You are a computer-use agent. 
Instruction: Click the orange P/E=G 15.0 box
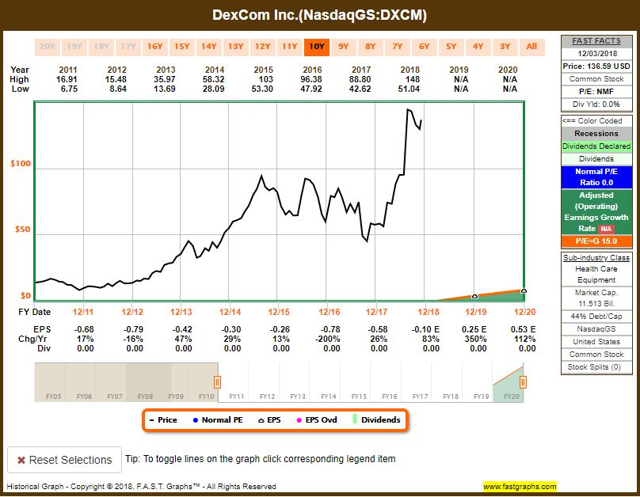(596, 241)
